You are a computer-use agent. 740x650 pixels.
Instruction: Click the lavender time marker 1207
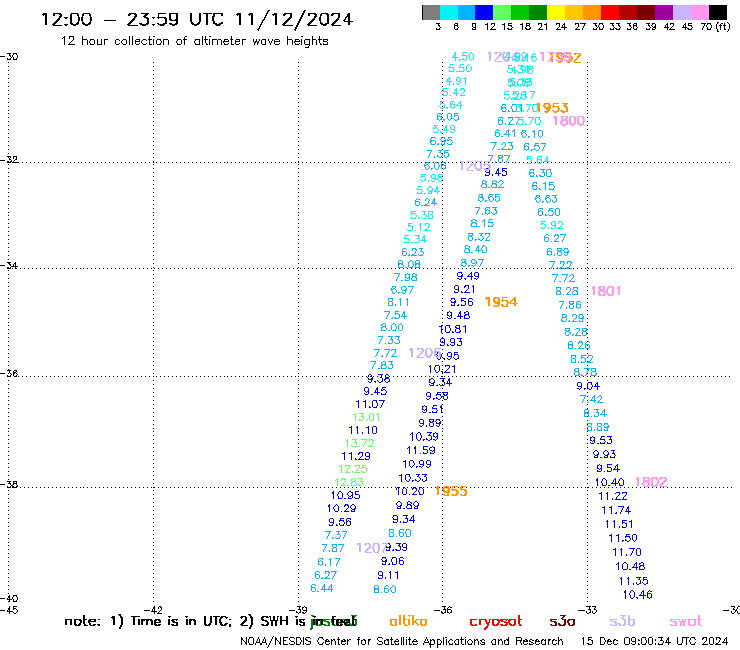click(x=371, y=548)
